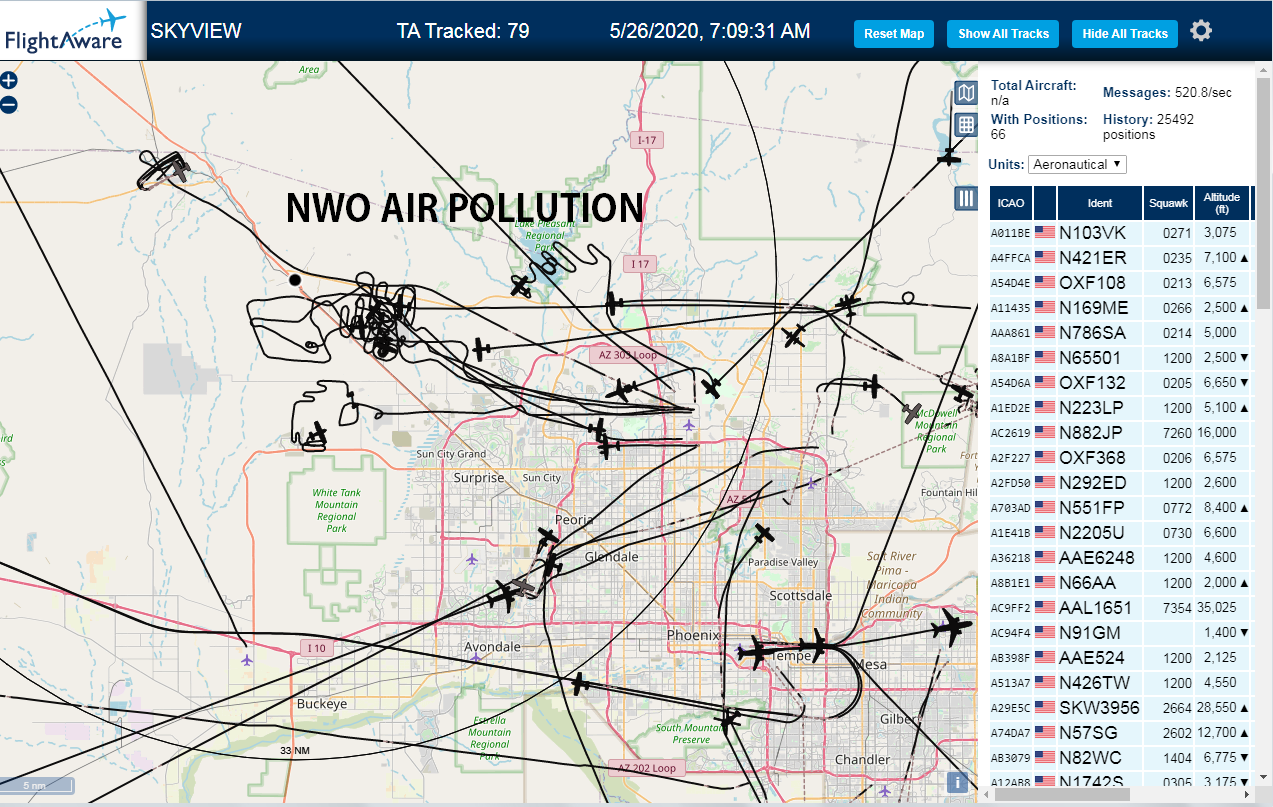Screen dimensions: 1273x807
Task: Toggle the sidebar columns icon
Action: click(x=966, y=198)
